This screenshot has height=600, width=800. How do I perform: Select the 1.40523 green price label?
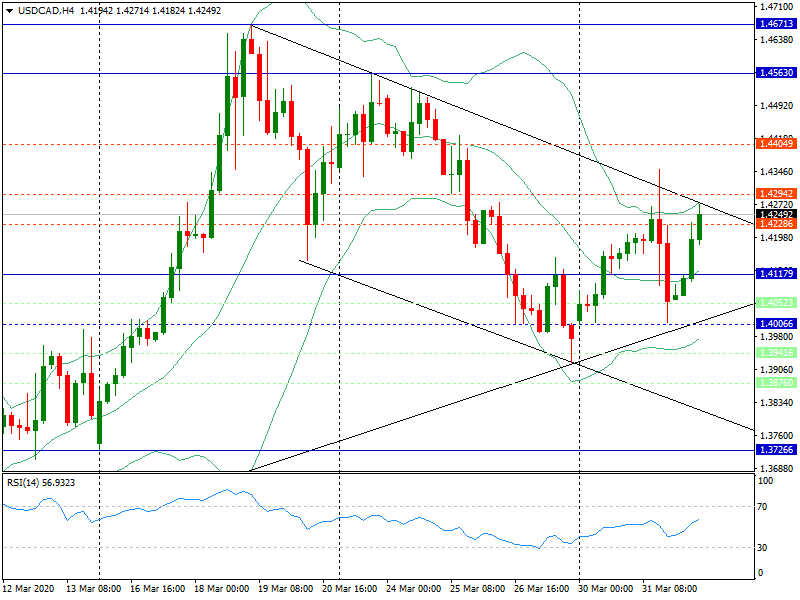tap(776, 303)
